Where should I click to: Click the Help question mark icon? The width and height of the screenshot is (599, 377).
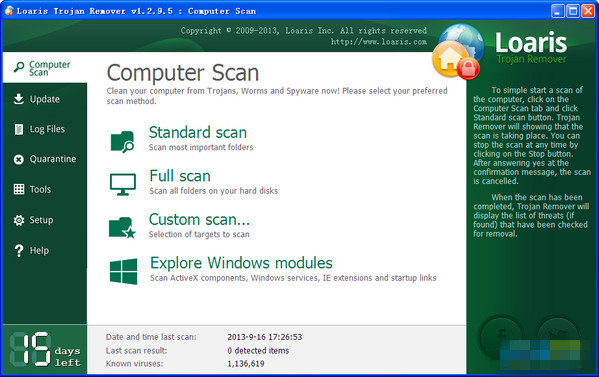pos(18,251)
